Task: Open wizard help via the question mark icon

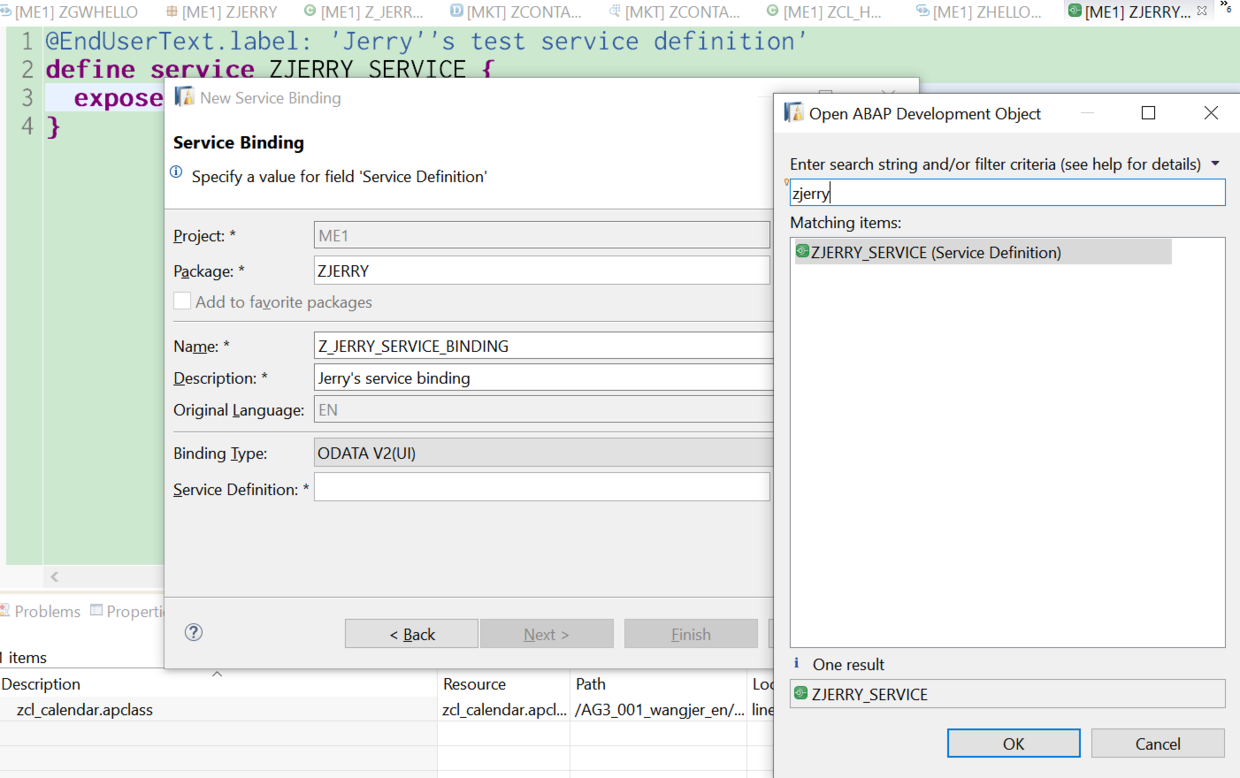Action: (x=194, y=632)
